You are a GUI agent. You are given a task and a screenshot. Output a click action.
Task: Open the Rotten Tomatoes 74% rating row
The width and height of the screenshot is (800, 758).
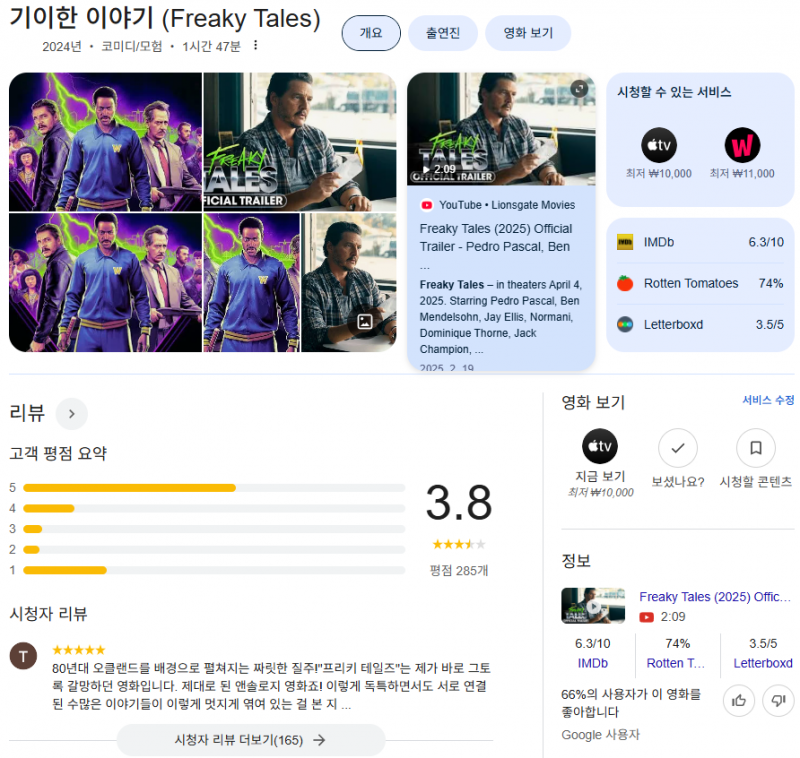(700, 284)
